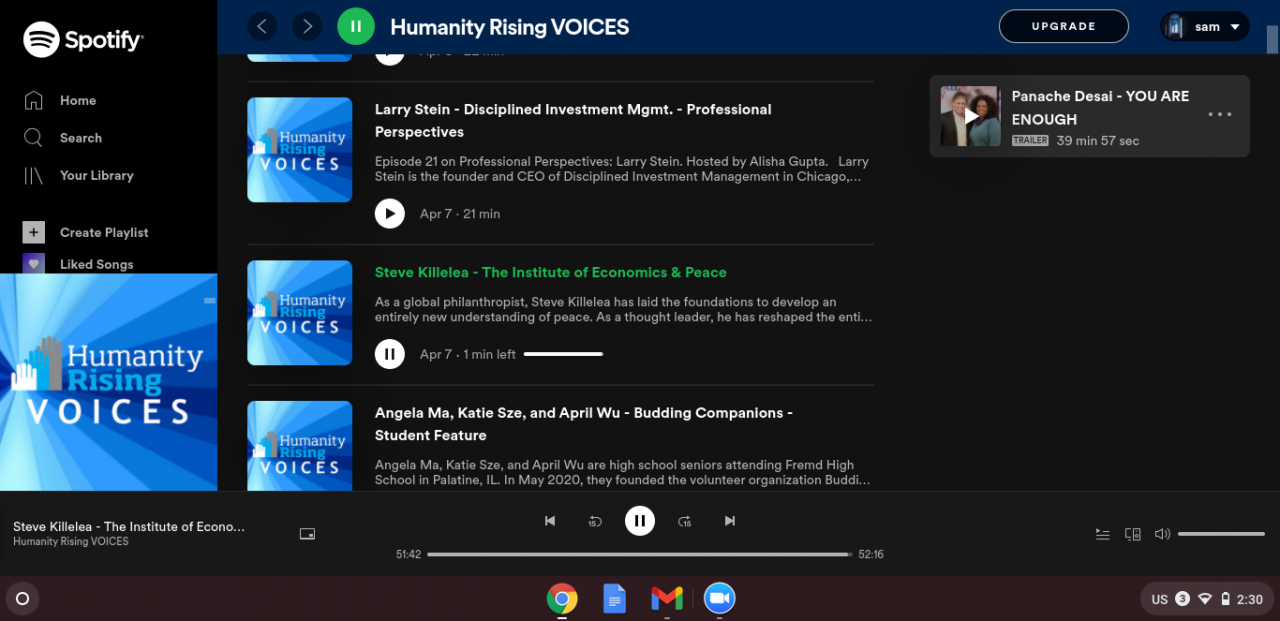Screen dimensions: 1280x621
Task: Skip forward 15 seconds
Action: click(x=685, y=521)
